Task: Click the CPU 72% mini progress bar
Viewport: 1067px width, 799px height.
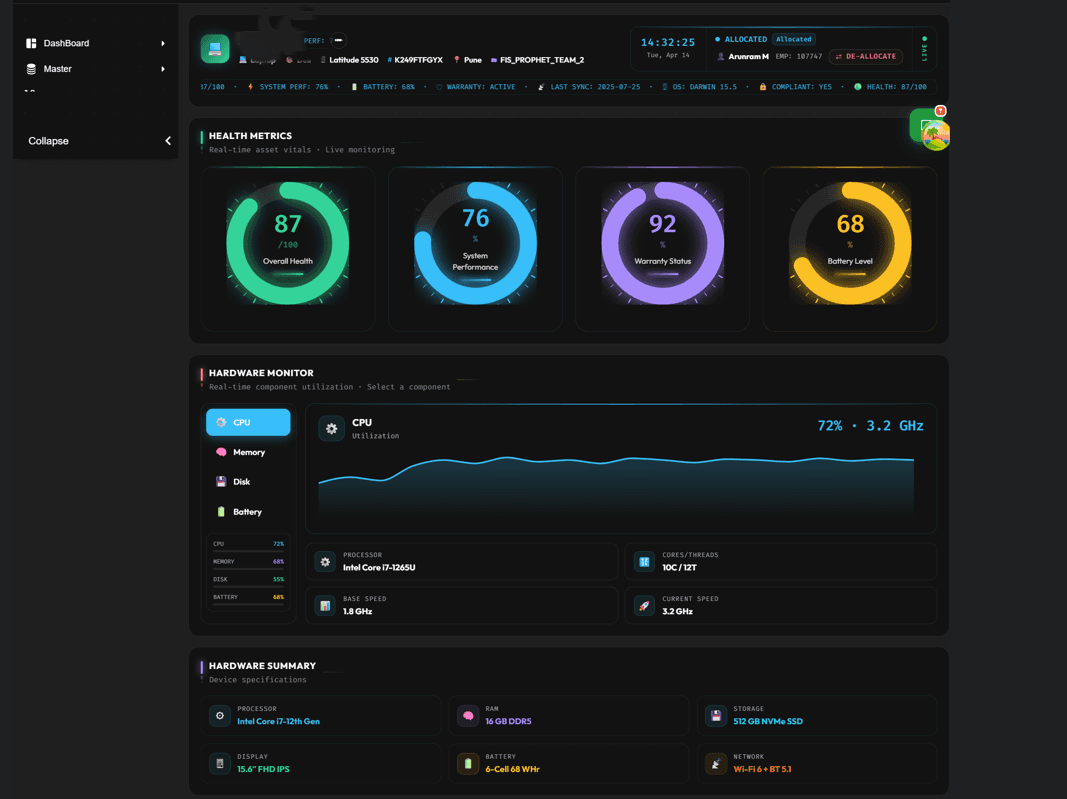Action: [248, 551]
